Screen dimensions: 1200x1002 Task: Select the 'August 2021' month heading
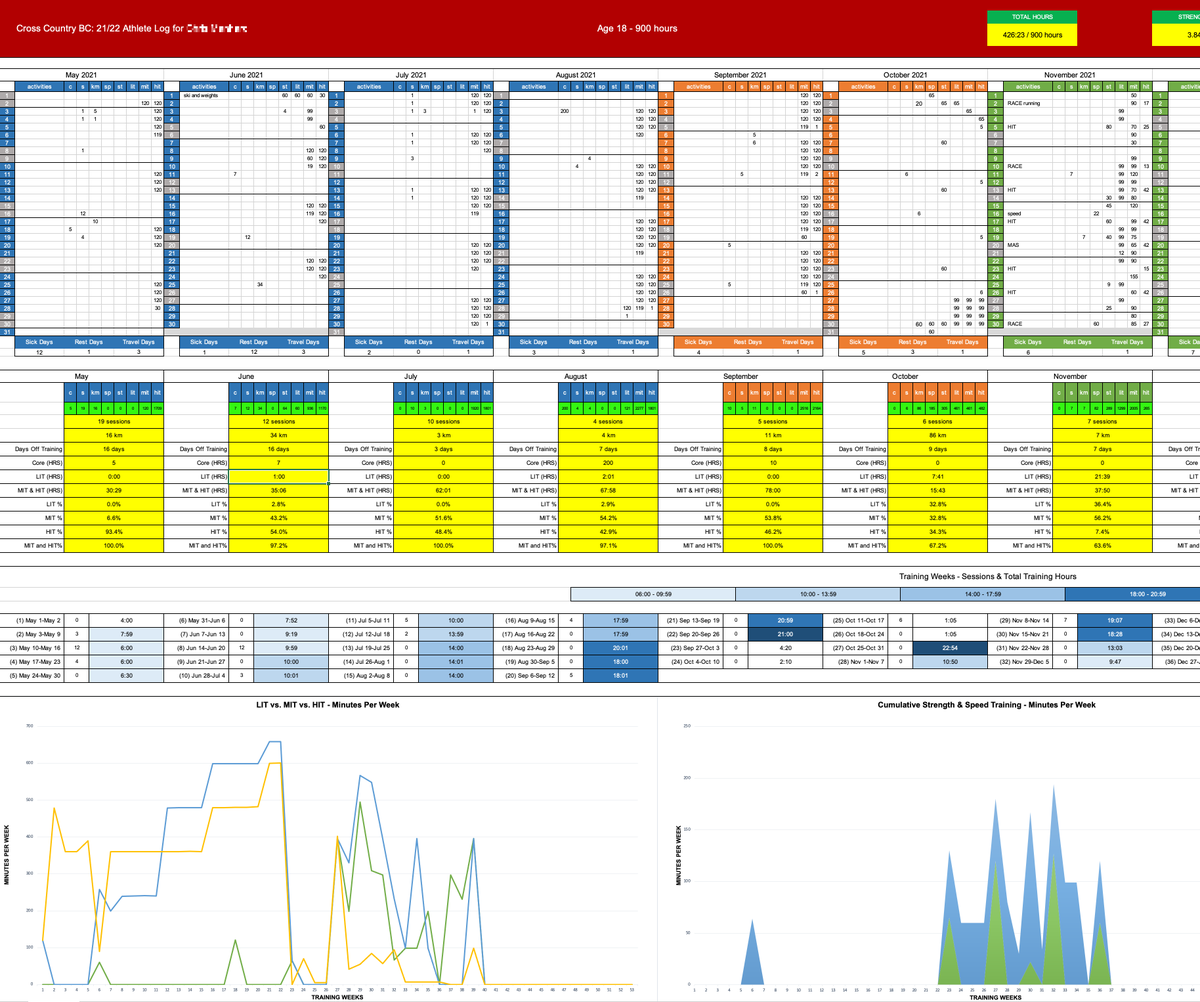[x=576, y=75]
